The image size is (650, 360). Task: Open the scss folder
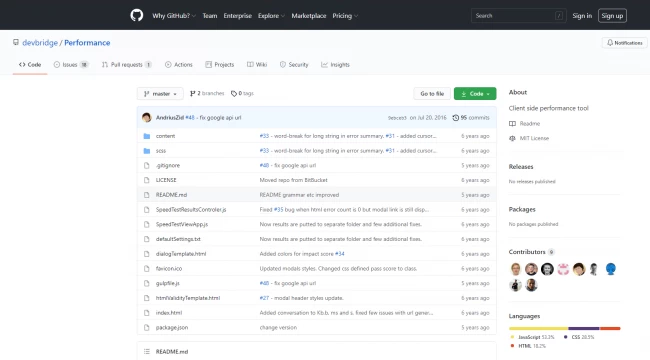(x=161, y=151)
